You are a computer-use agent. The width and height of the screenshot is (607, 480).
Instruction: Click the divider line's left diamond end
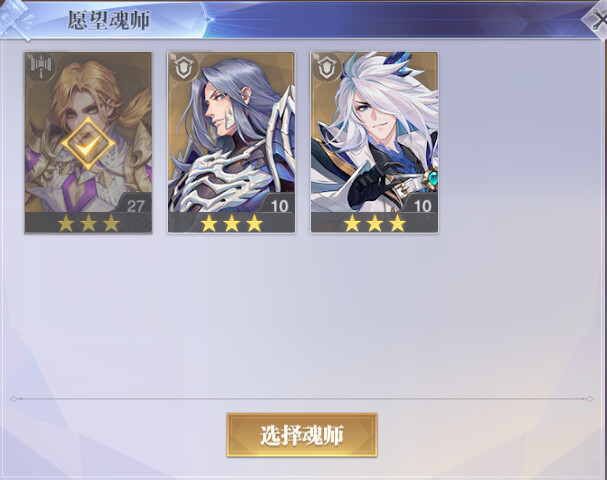pyautogui.click(x=14, y=399)
